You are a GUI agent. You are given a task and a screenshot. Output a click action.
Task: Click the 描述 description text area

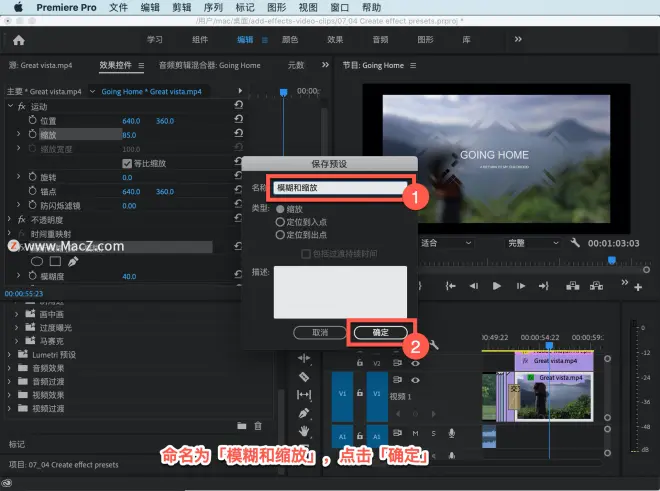[x=340, y=292]
